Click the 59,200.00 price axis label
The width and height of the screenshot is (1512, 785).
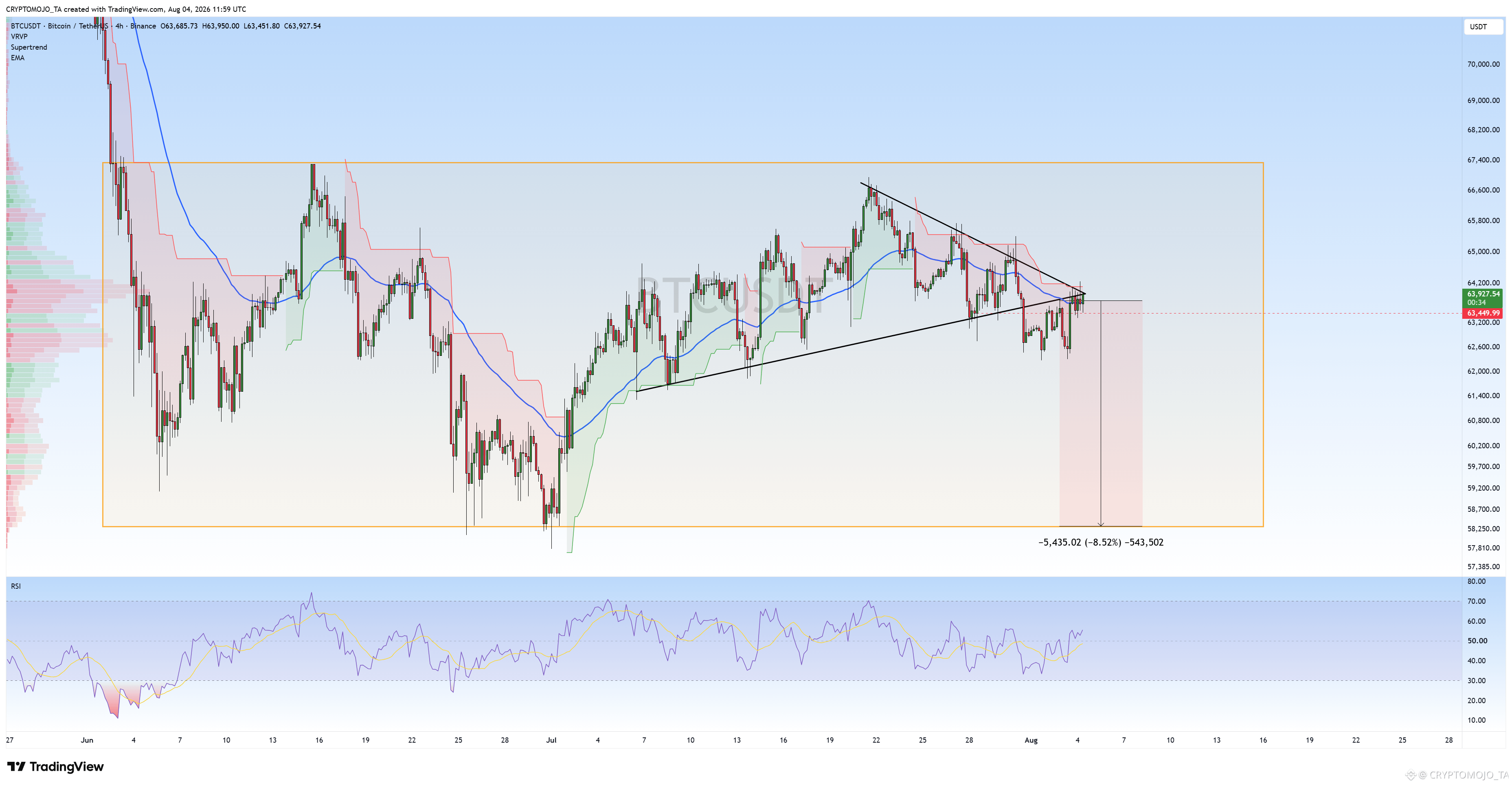[x=1483, y=487]
